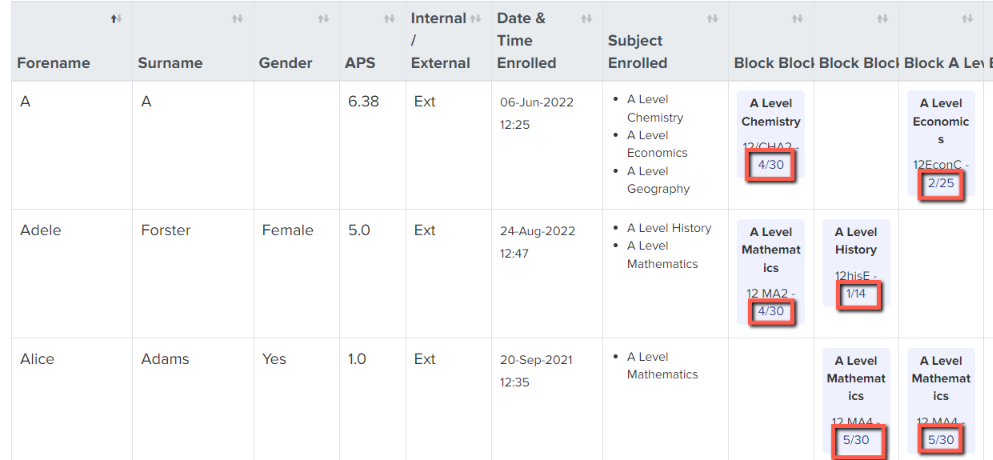Sort by Internal / External column
The width and height of the screenshot is (993, 460).
(476, 19)
